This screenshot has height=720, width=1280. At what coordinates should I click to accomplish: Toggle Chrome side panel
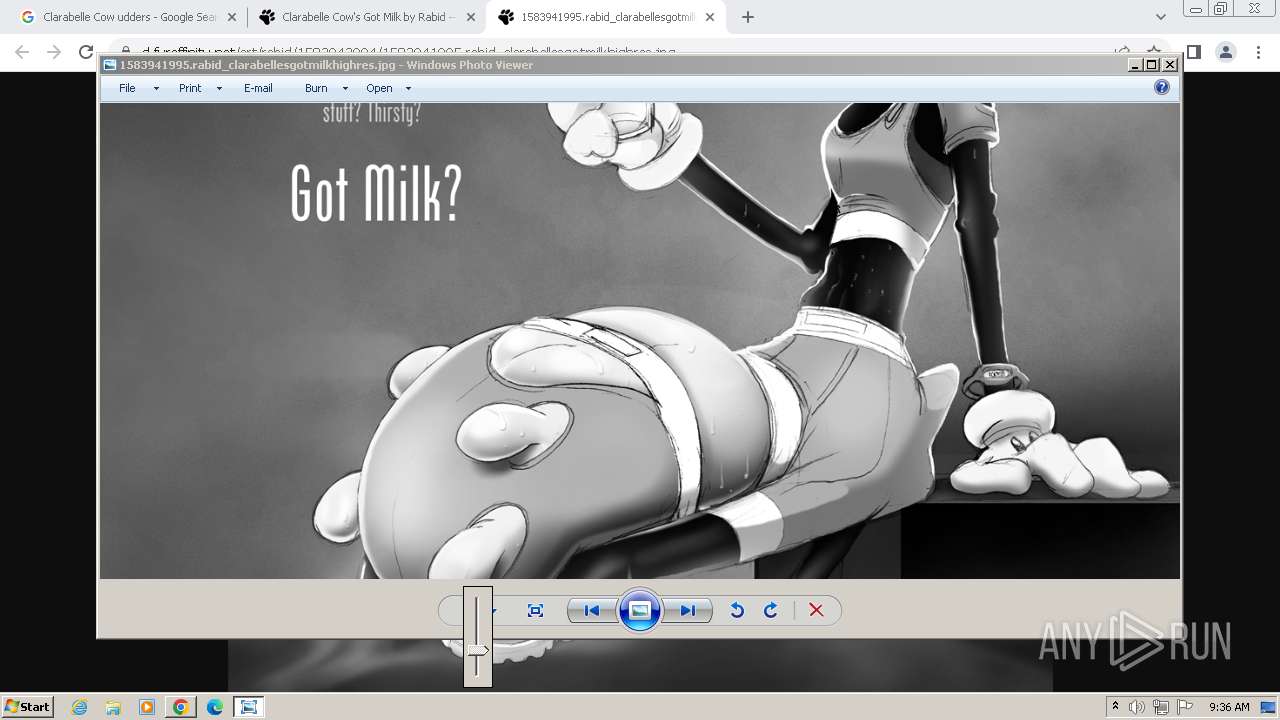point(1193,52)
